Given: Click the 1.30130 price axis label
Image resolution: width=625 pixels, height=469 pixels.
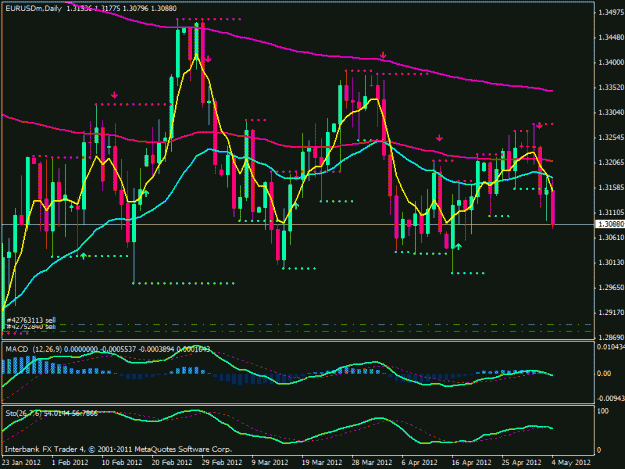Looking at the screenshot, I should (x=611, y=263).
